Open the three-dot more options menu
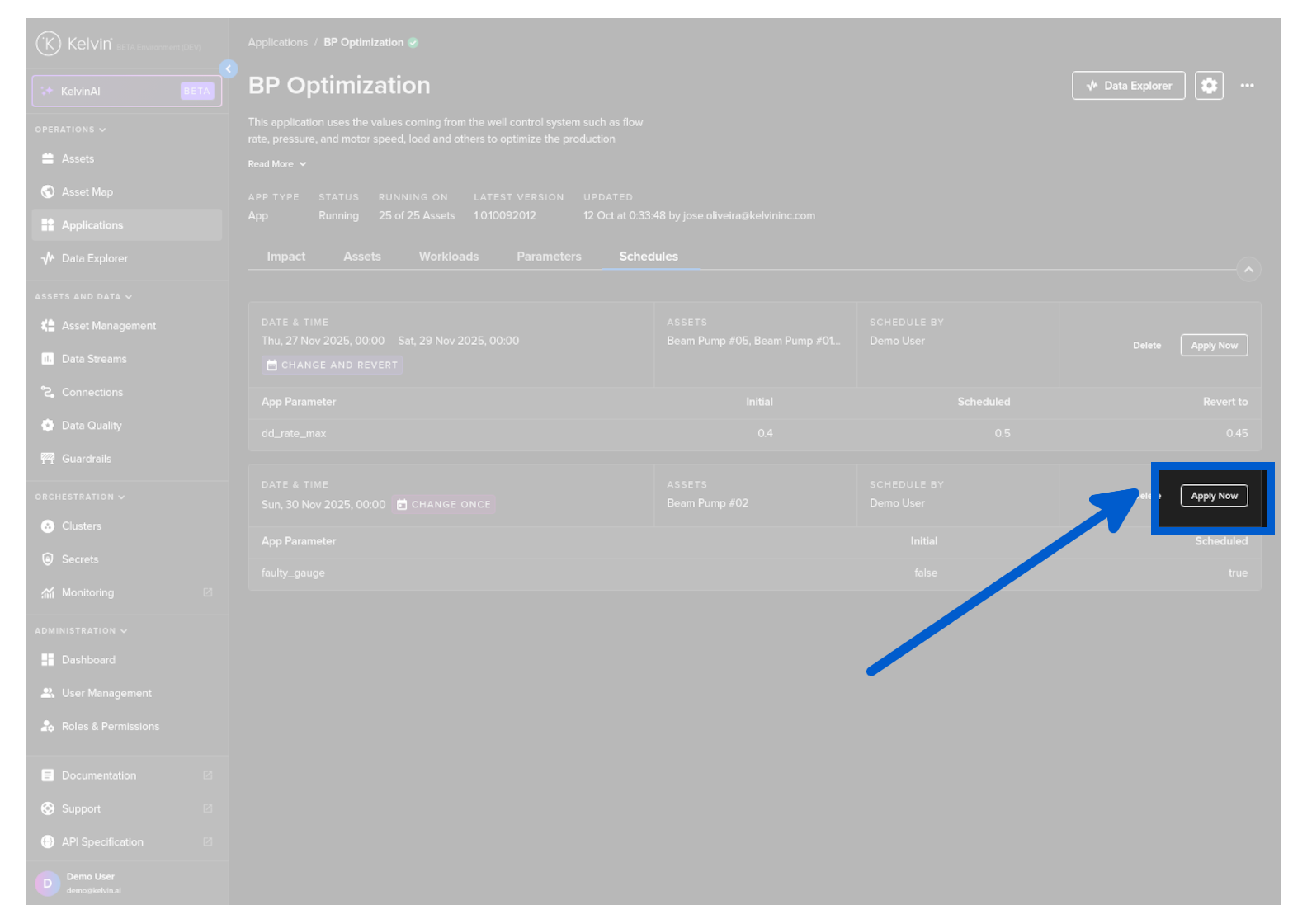 click(x=1247, y=86)
